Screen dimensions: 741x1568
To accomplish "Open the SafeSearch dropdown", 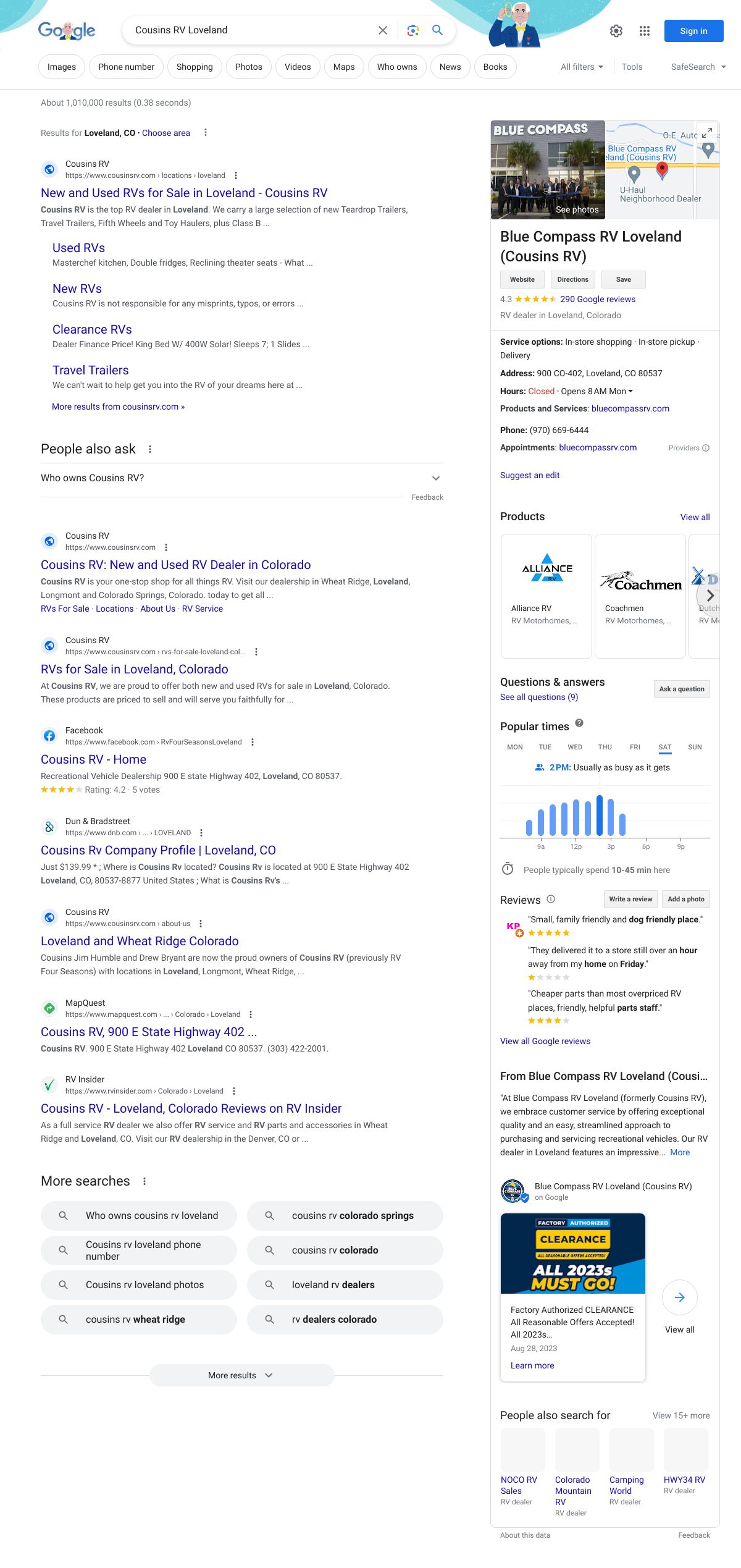I will coord(698,67).
